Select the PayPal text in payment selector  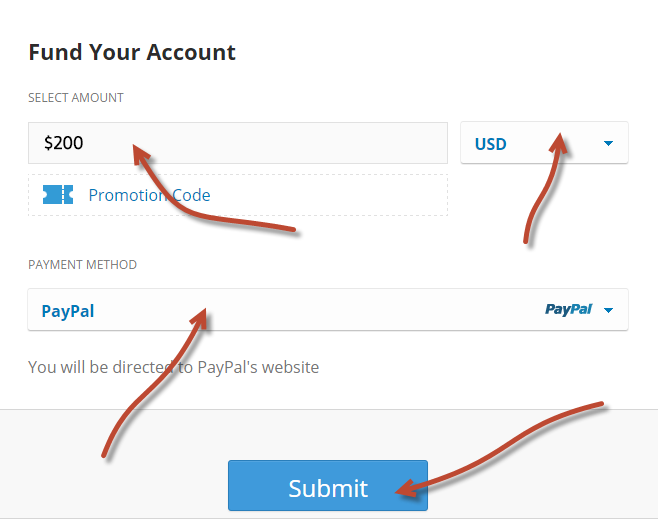[68, 311]
